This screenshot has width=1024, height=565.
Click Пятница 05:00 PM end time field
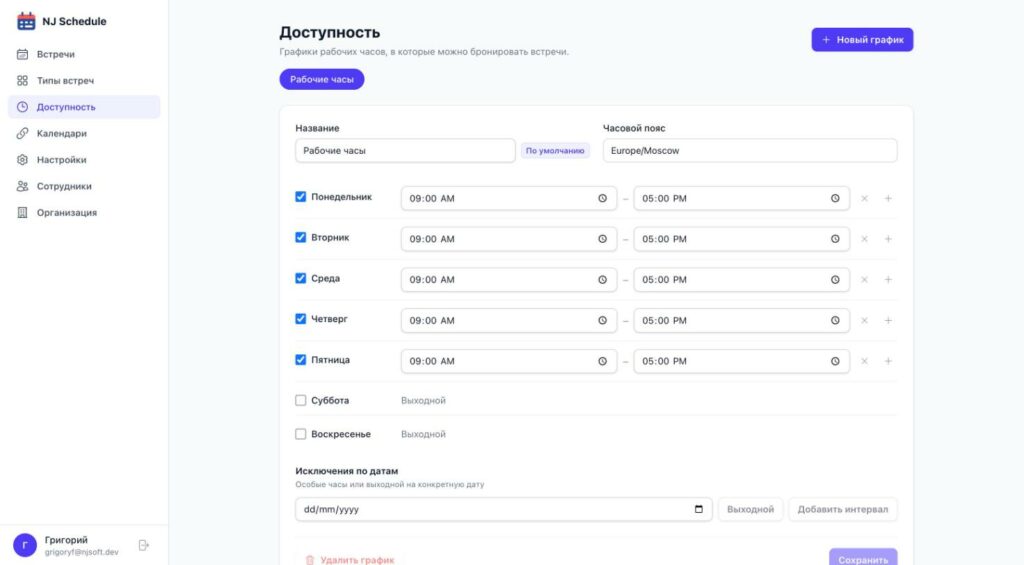point(741,361)
